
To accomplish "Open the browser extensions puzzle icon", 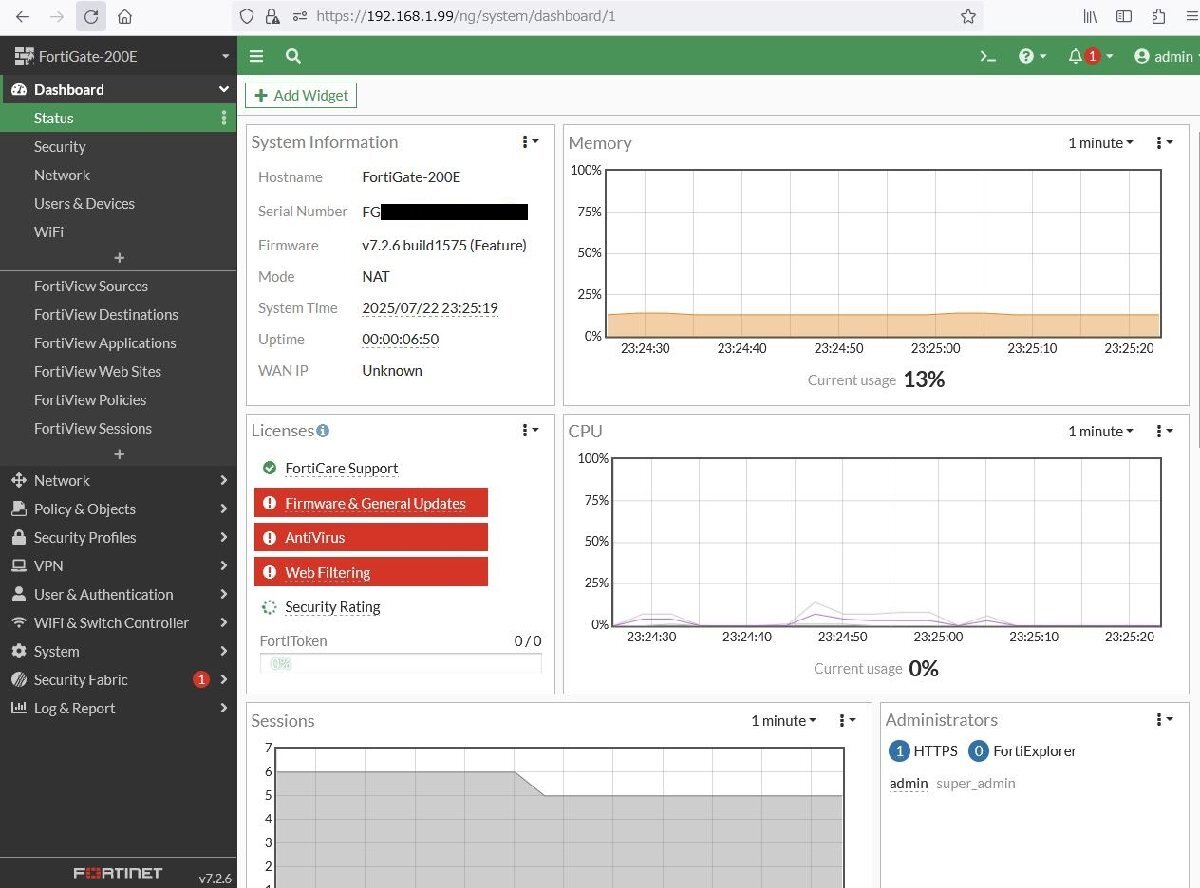I will [x=1159, y=16].
